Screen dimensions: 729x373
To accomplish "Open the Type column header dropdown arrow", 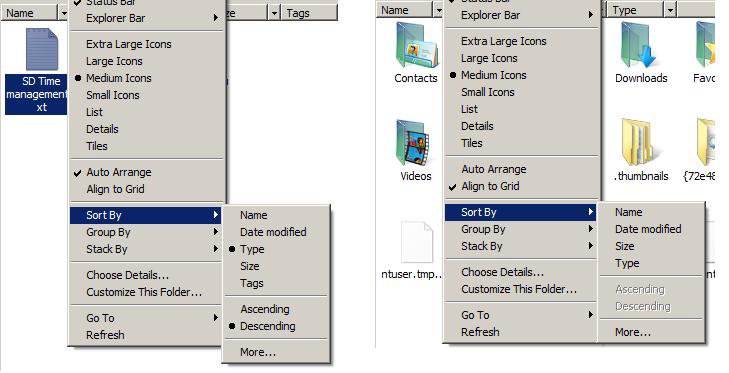I will pyautogui.click(x=670, y=10).
